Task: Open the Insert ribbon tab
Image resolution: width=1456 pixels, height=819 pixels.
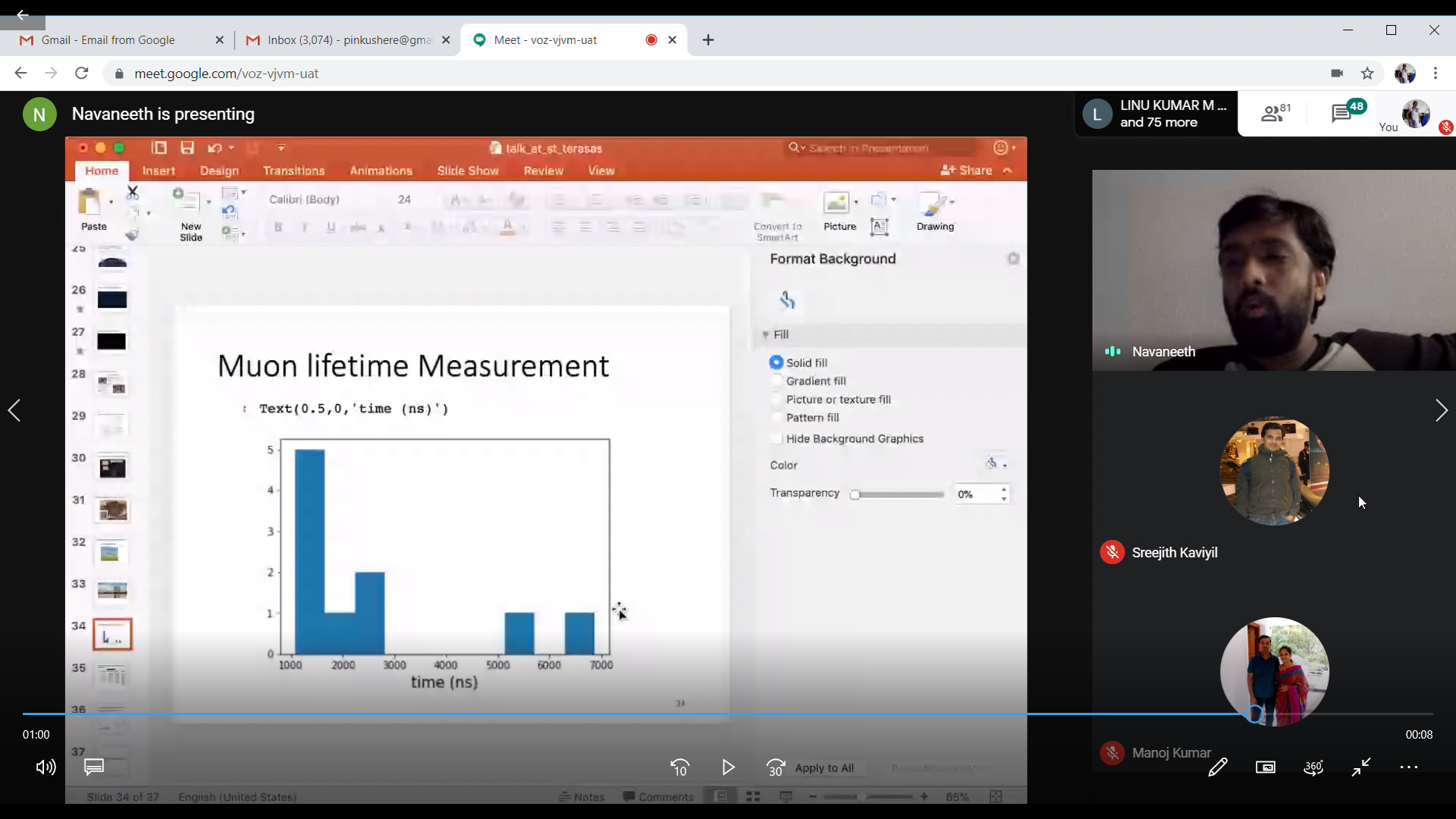Action: pos(158,171)
